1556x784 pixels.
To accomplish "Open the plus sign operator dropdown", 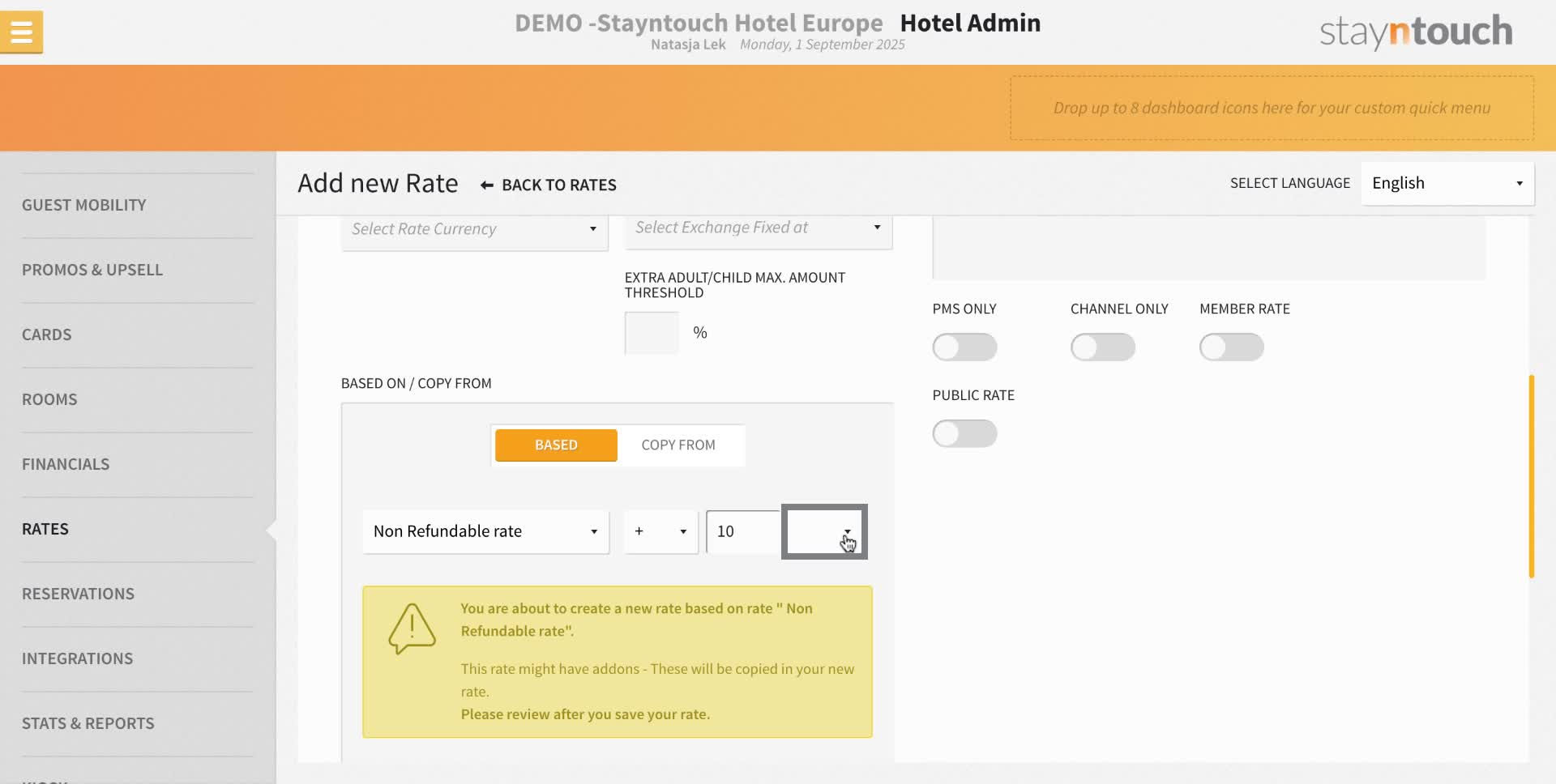I will (660, 531).
